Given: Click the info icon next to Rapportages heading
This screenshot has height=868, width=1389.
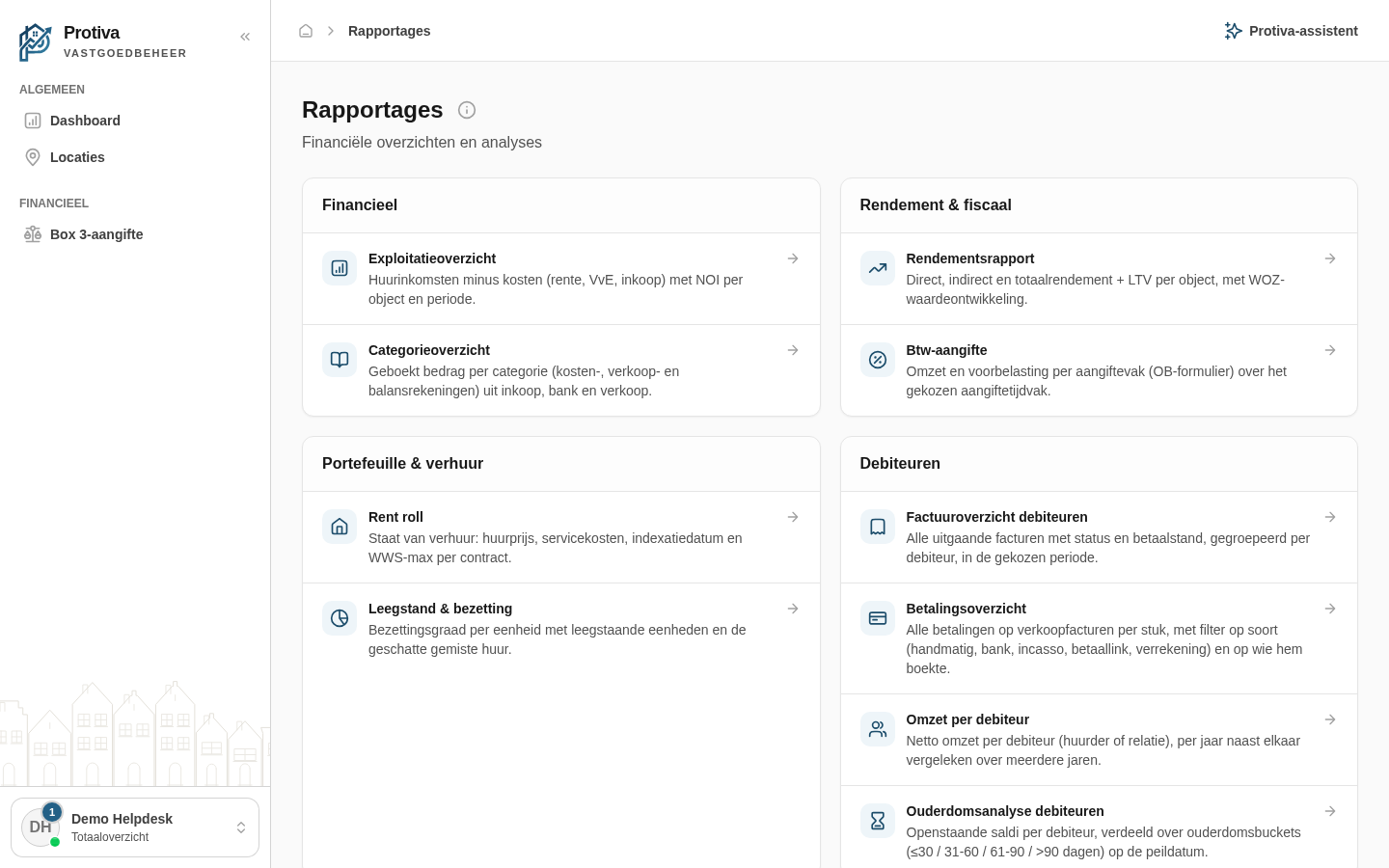Looking at the screenshot, I should click(467, 110).
